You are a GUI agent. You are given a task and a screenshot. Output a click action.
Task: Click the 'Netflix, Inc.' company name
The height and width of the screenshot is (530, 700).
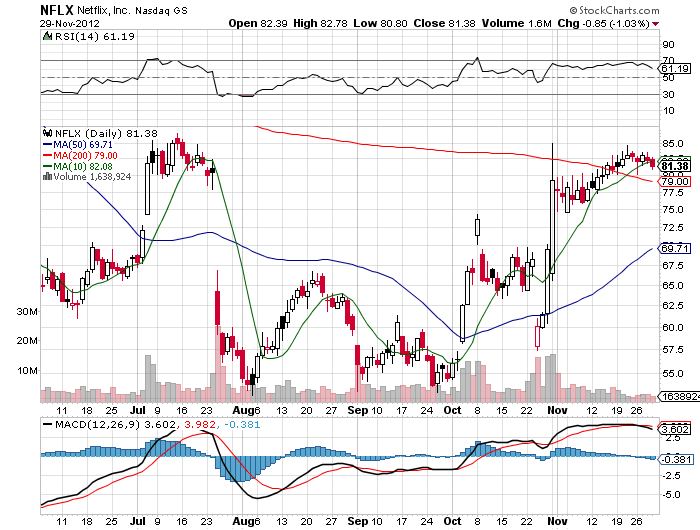[104, 10]
